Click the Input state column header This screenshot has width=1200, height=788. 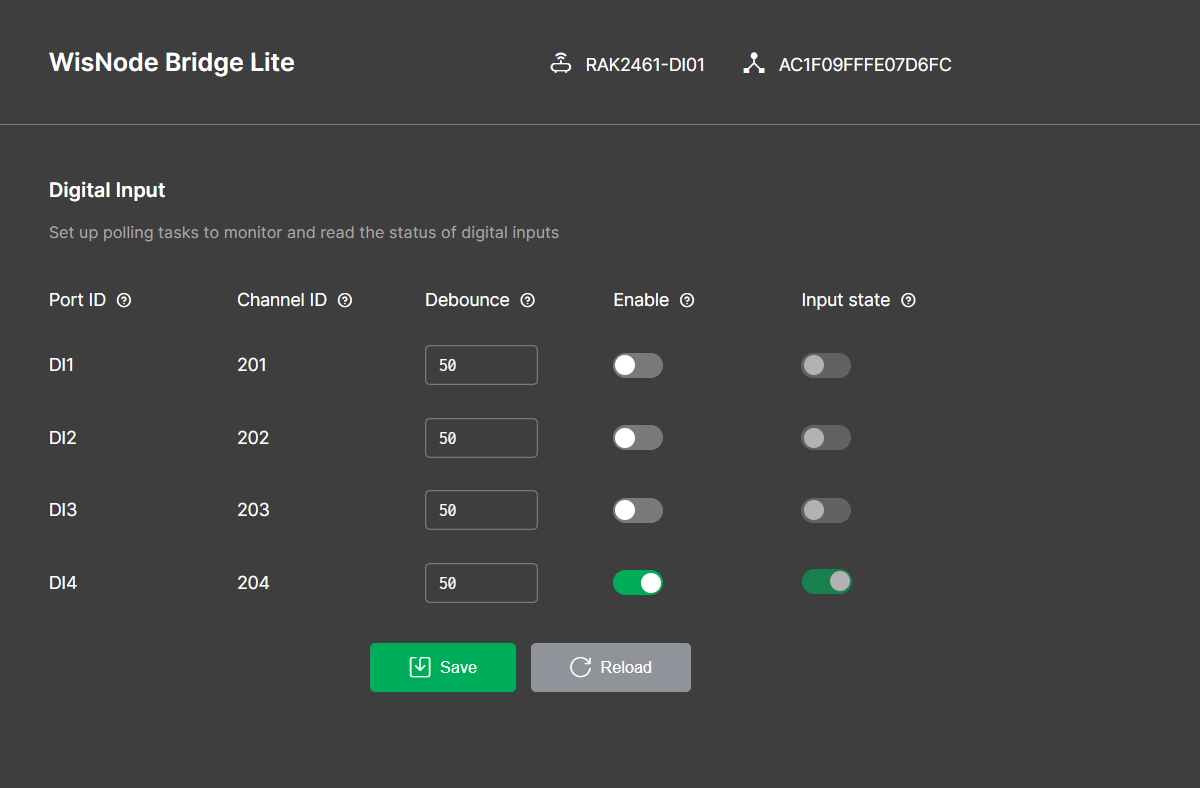coord(846,300)
